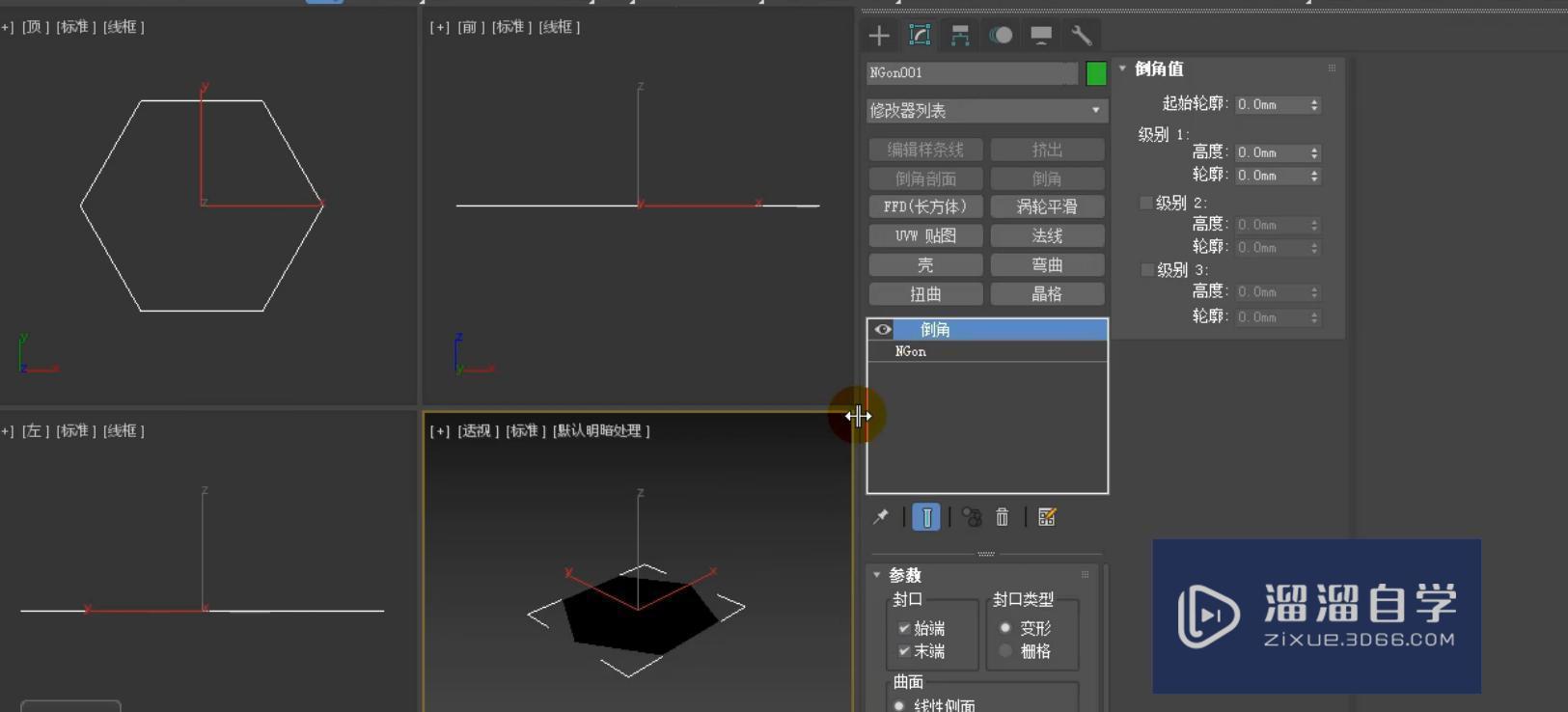The image size is (1568, 712).
Task: Open [顶] view label menu
Action: pyautogui.click(x=35, y=27)
